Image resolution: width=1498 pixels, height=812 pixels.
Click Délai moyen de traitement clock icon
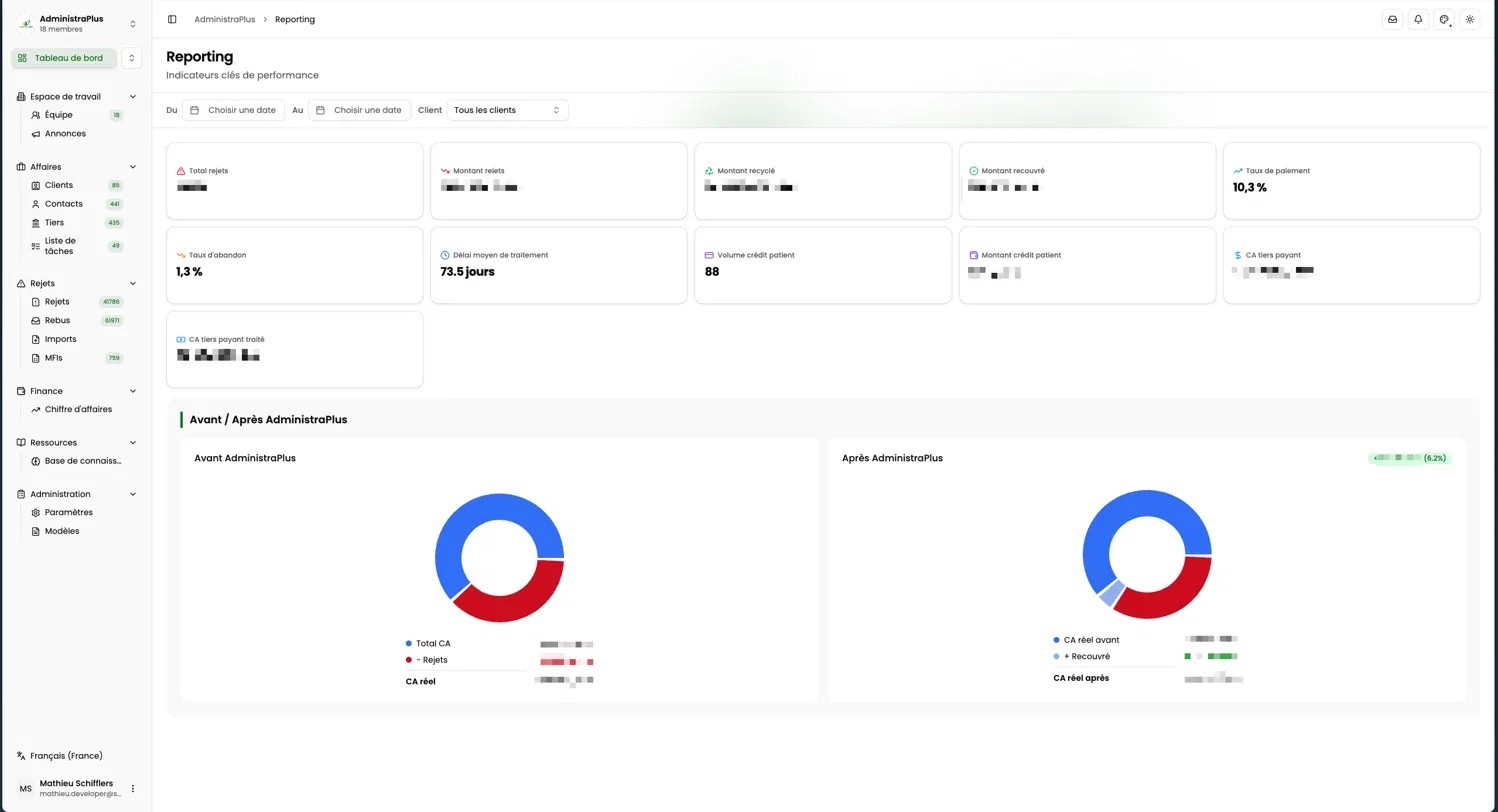(x=445, y=255)
